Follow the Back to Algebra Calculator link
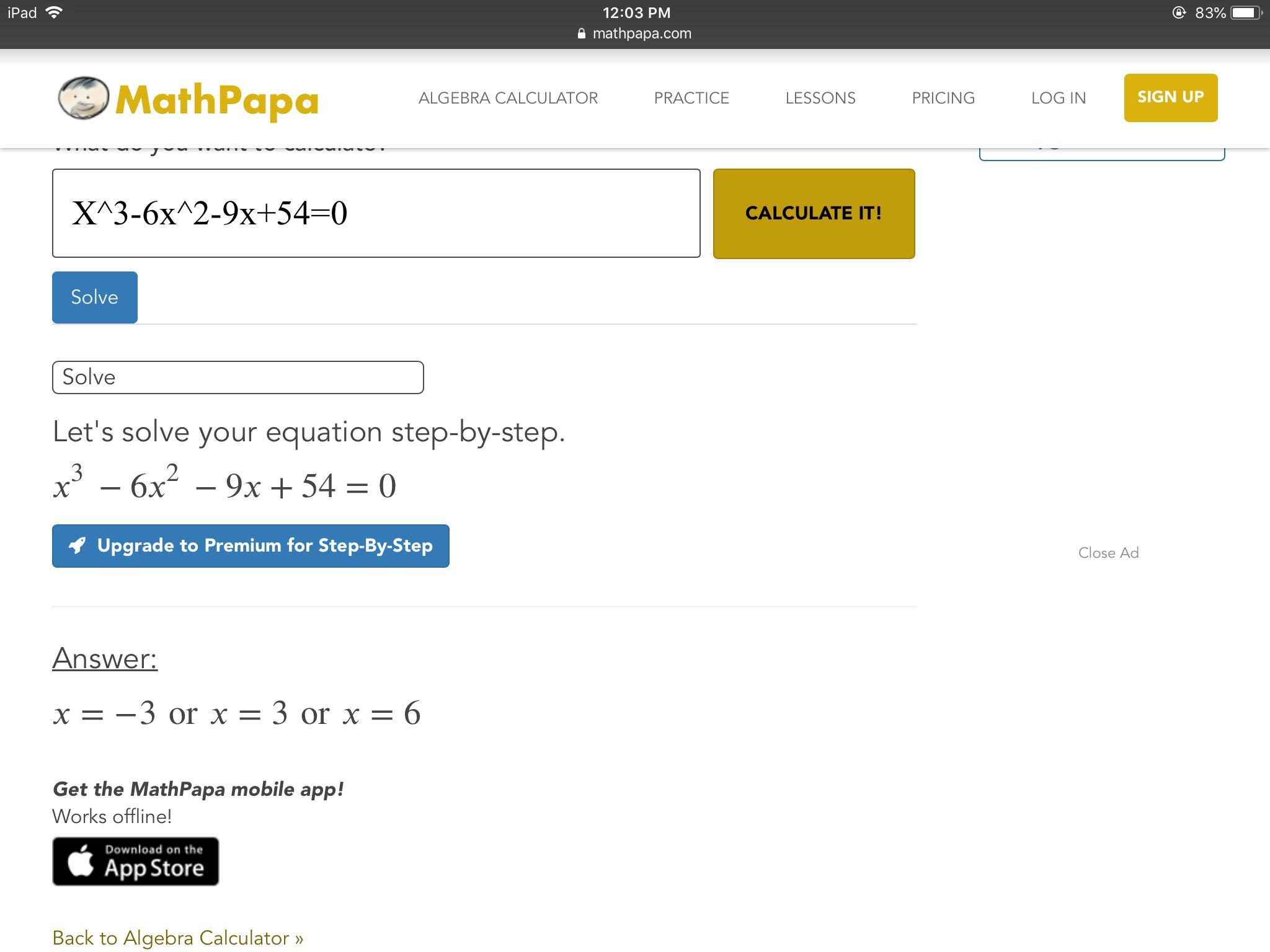 177,938
